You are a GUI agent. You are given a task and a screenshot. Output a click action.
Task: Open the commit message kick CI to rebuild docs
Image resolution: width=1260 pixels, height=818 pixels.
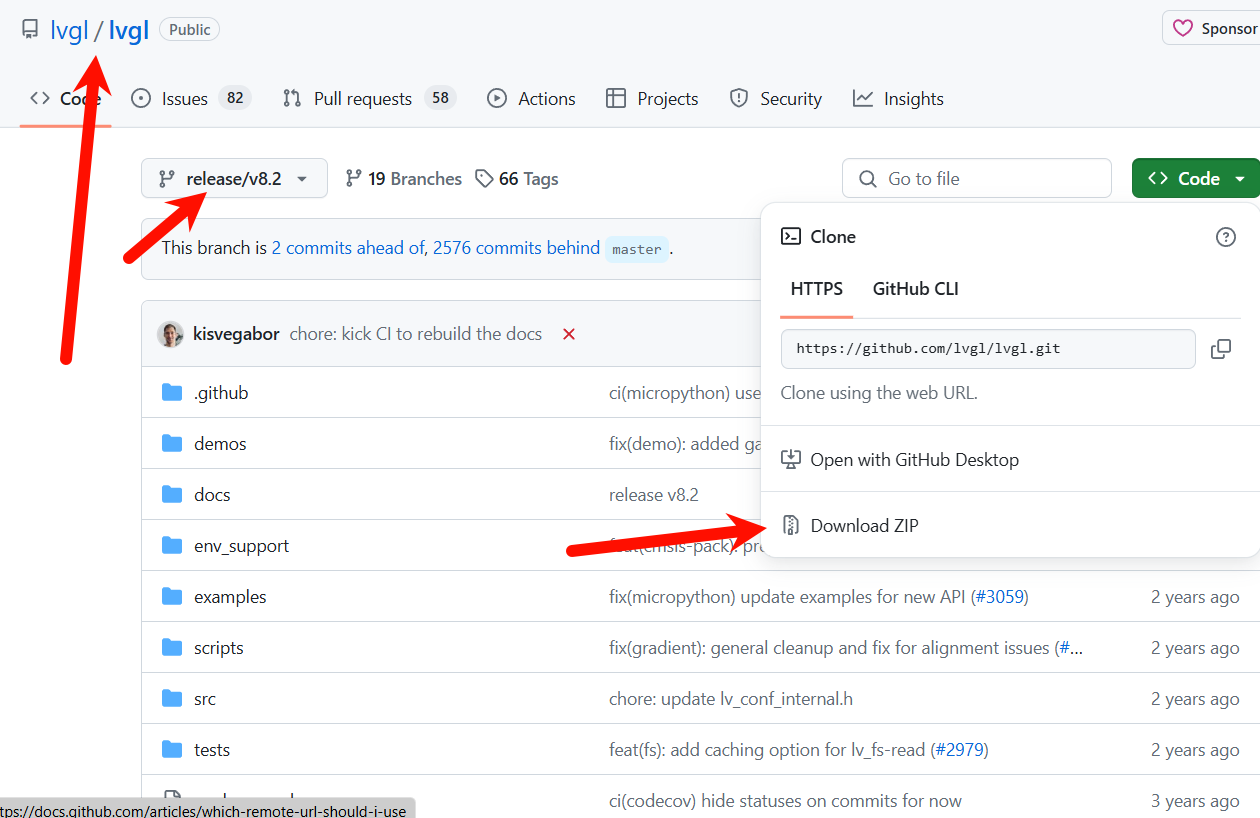point(416,334)
